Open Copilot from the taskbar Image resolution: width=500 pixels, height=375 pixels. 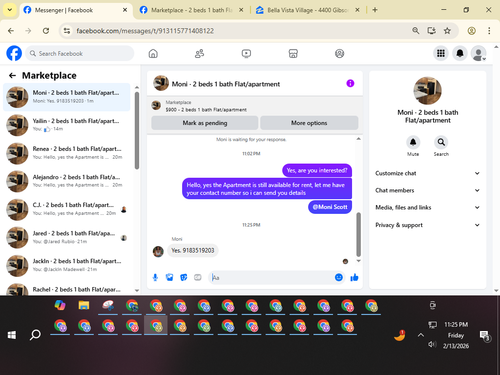click(60, 305)
